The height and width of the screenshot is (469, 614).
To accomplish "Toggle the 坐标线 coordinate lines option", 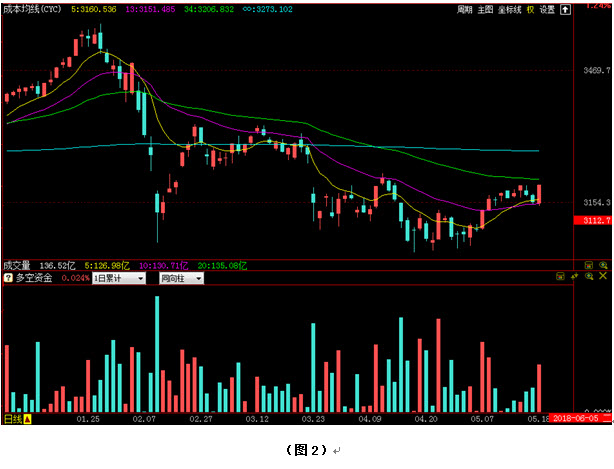I will click(509, 9).
